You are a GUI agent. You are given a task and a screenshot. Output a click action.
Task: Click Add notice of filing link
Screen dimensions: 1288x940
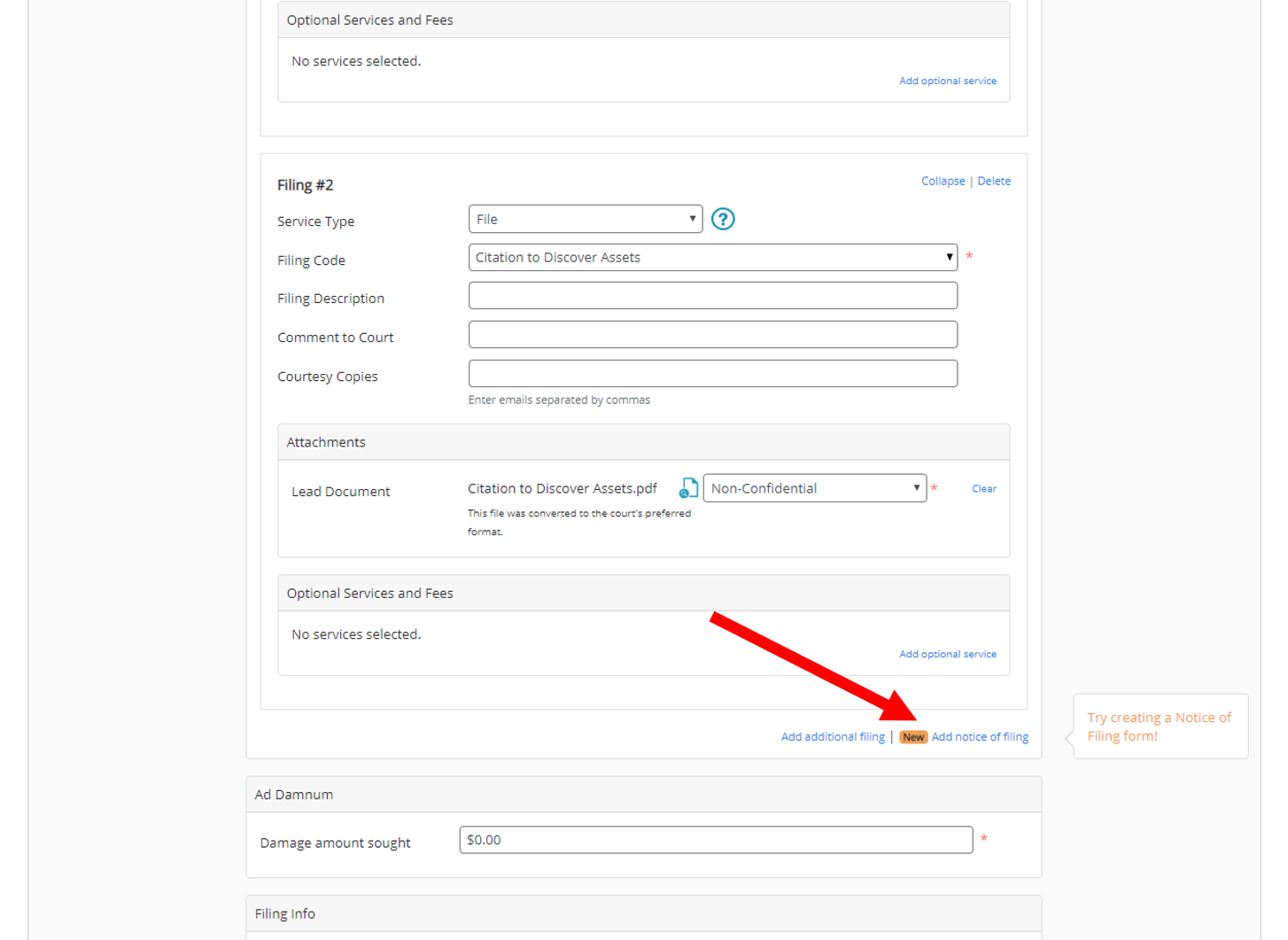click(x=980, y=737)
